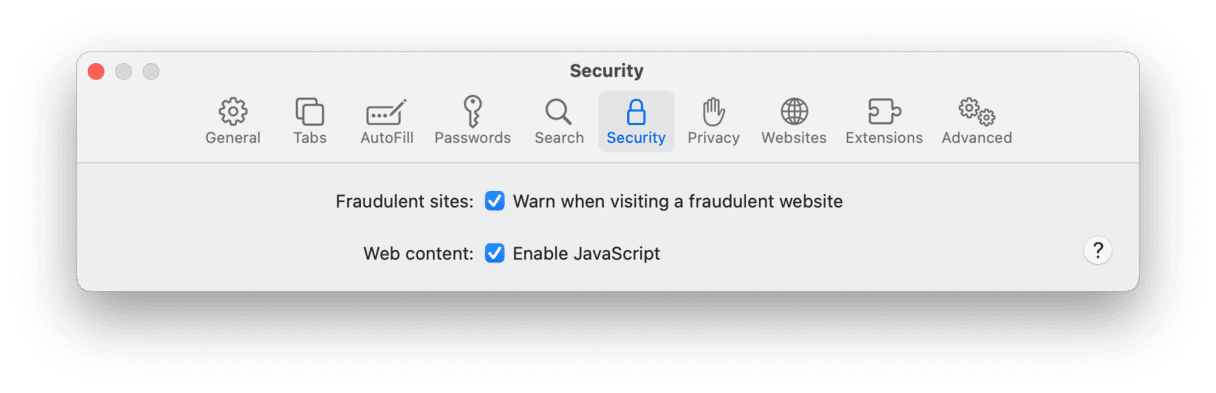Open the General gear icon
The image size is (1216, 393).
click(233, 111)
